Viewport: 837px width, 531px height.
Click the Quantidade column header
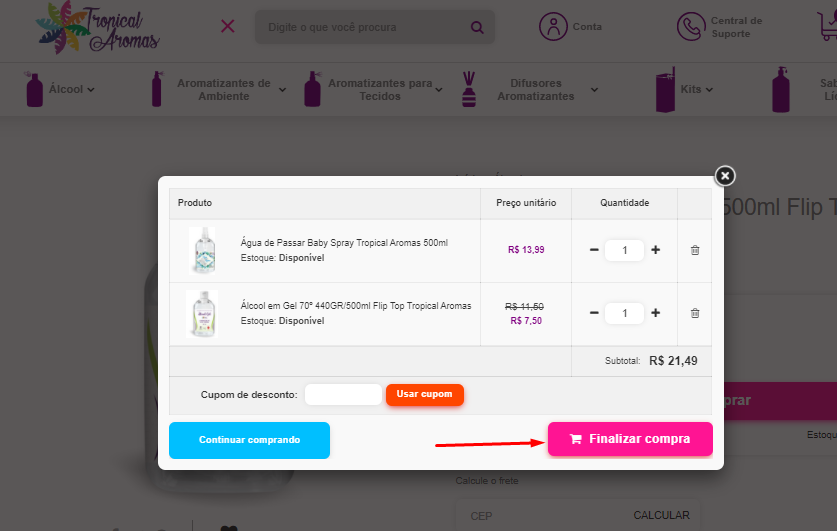[625, 203]
